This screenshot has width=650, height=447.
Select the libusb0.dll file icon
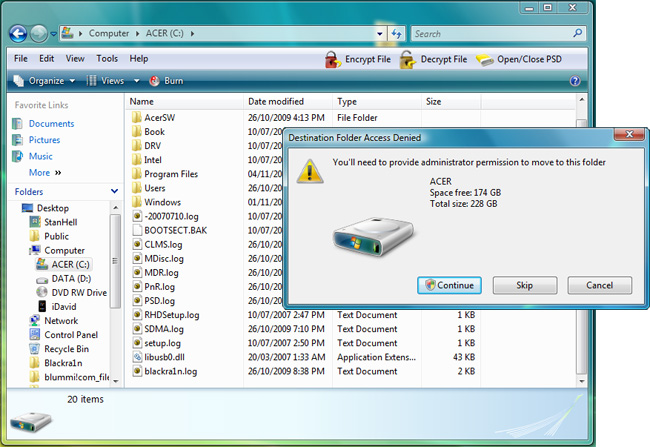click(137, 357)
